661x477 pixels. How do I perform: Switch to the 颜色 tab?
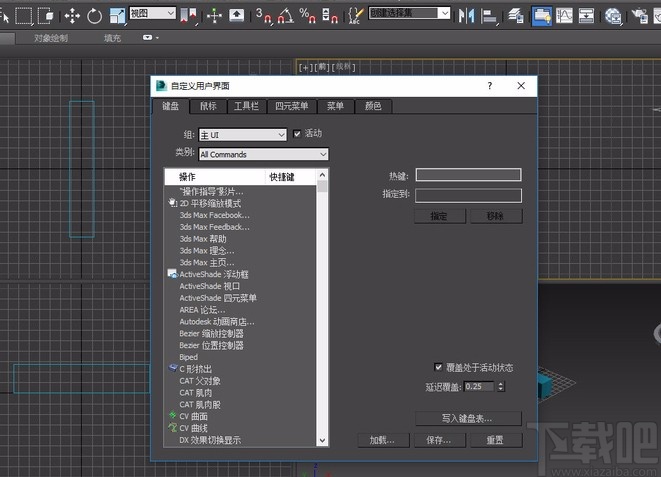coord(373,106)
